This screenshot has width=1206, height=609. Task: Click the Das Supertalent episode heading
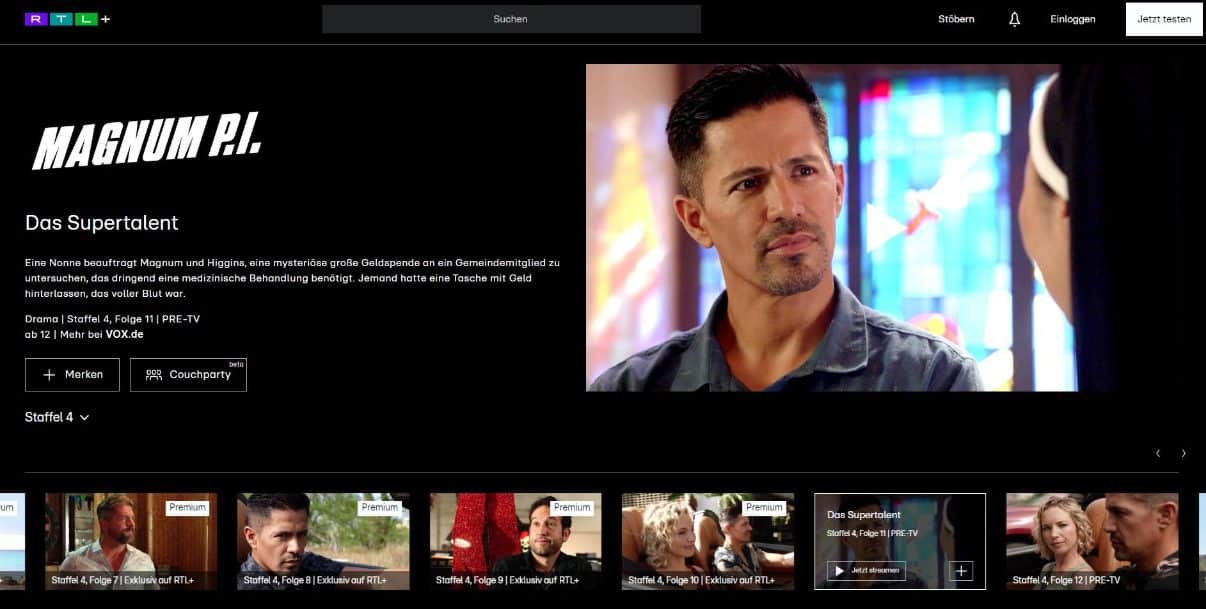point(102,223)
